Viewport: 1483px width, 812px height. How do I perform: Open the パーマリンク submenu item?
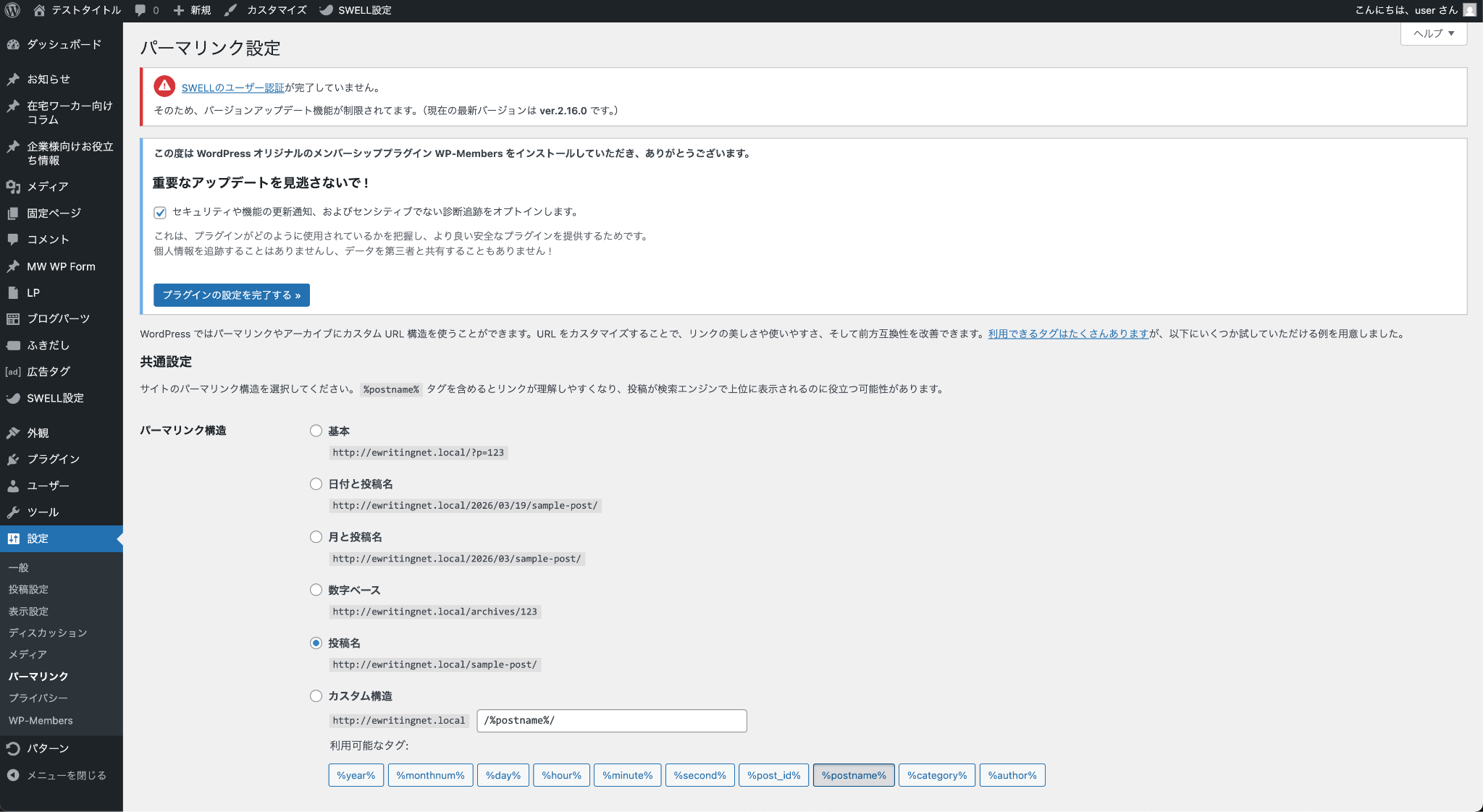(38, 676)
